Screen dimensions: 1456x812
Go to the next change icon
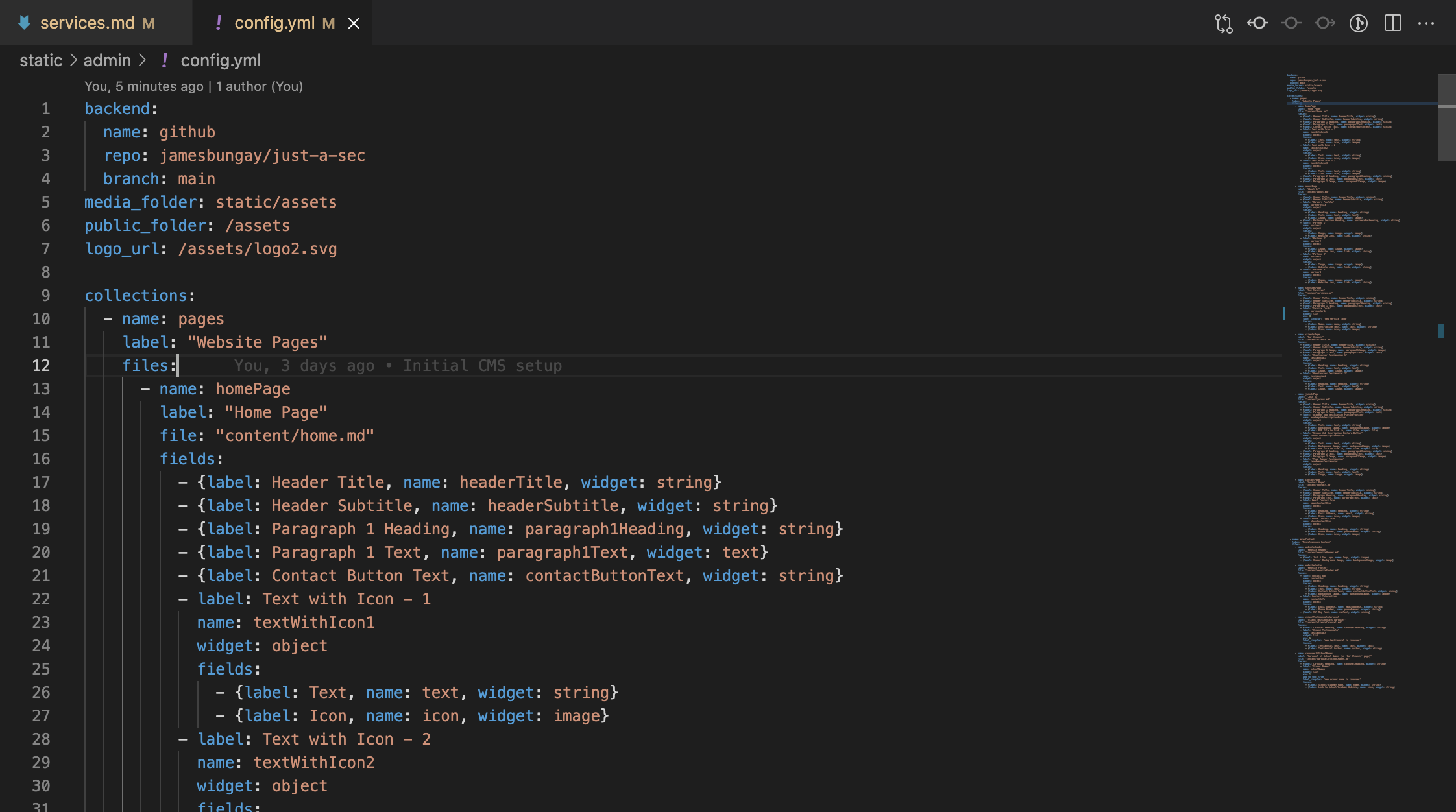pyautogui.click(x=1324, y=23)
